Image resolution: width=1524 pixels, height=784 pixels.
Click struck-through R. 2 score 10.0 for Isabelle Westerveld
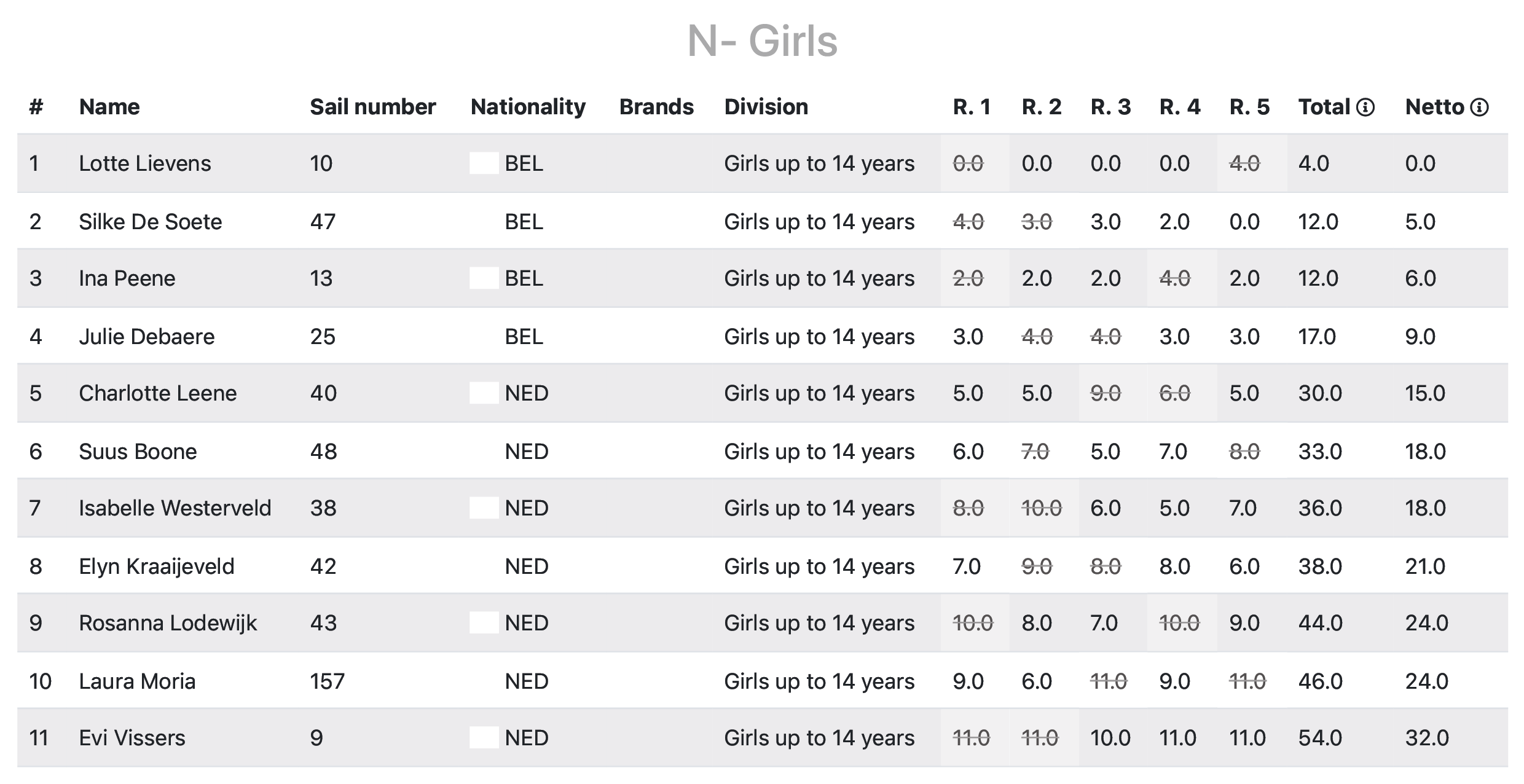1042,508
